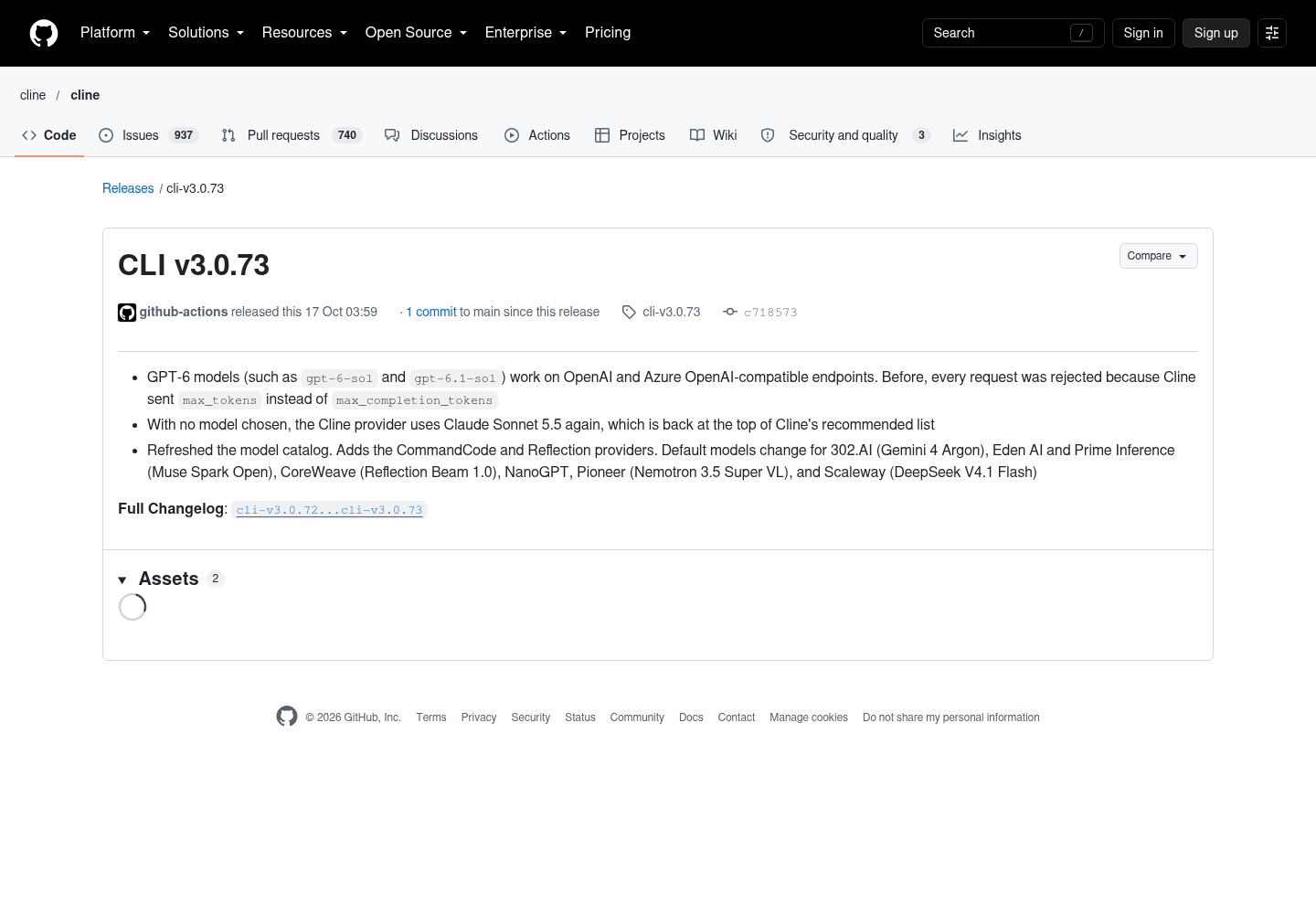This screenshot has height=914, width=1316.
Task: Open the Status footer link
Action: pyautogui.click(x=580, y=717)
